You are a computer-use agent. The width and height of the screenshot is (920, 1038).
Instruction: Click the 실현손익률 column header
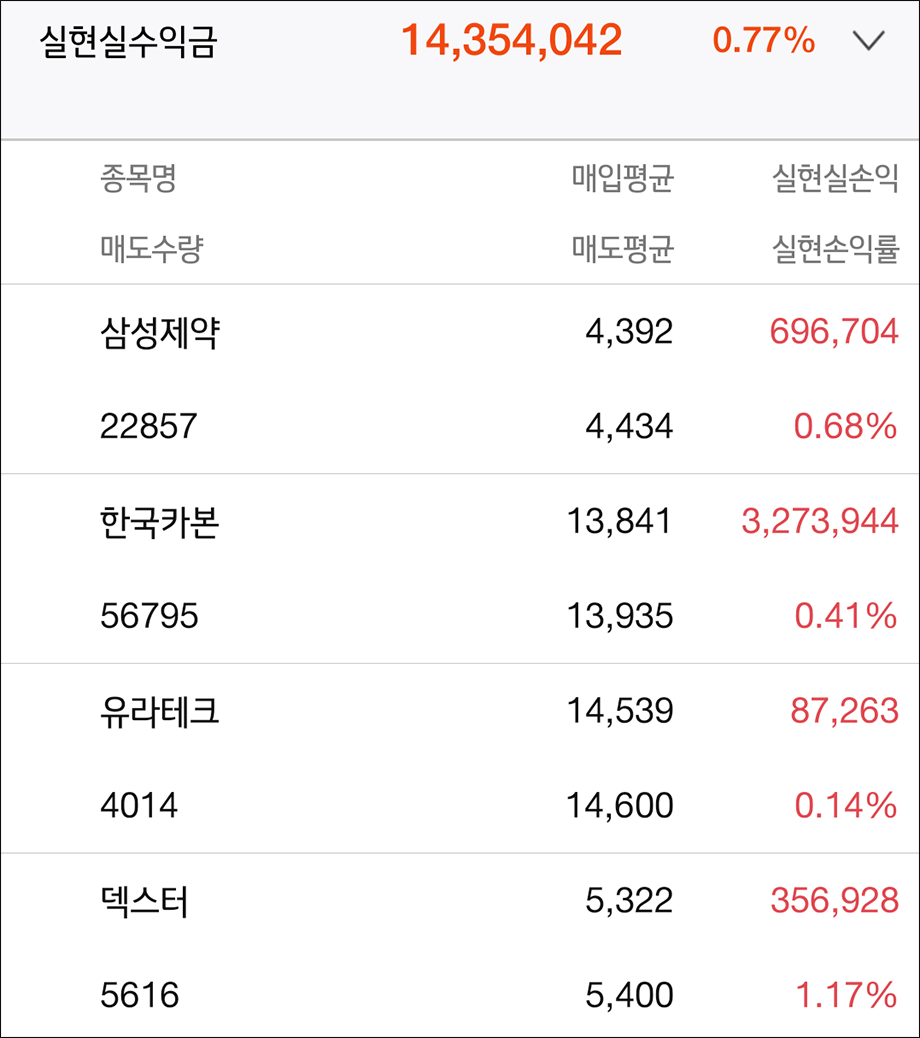click(x=835, y=248)
